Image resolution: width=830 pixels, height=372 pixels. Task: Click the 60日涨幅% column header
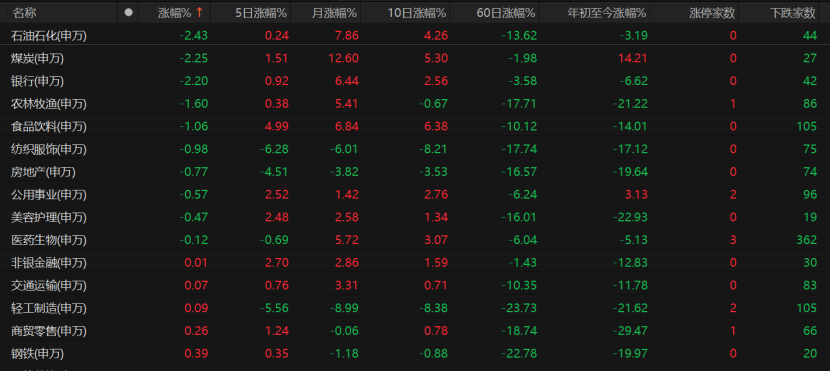(507, 13)
